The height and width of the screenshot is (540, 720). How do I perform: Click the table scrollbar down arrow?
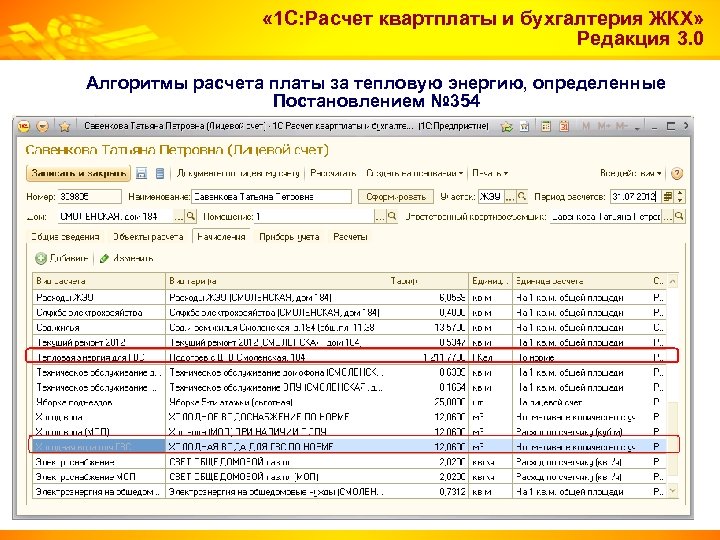(x=673, y=491)
